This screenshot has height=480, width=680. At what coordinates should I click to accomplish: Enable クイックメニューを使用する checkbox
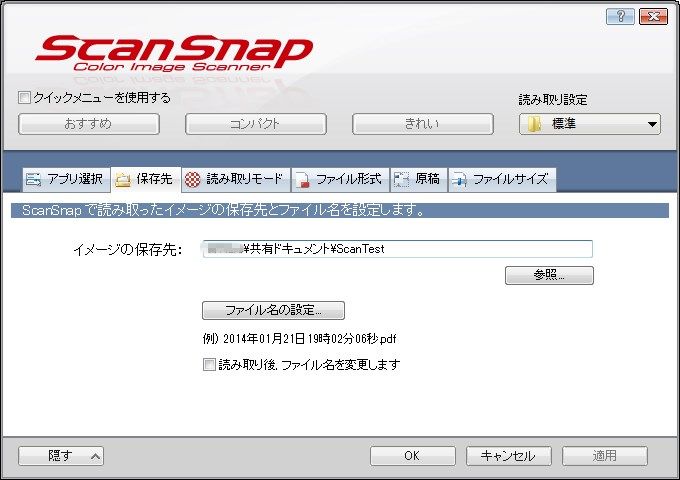tap(24, 97)
